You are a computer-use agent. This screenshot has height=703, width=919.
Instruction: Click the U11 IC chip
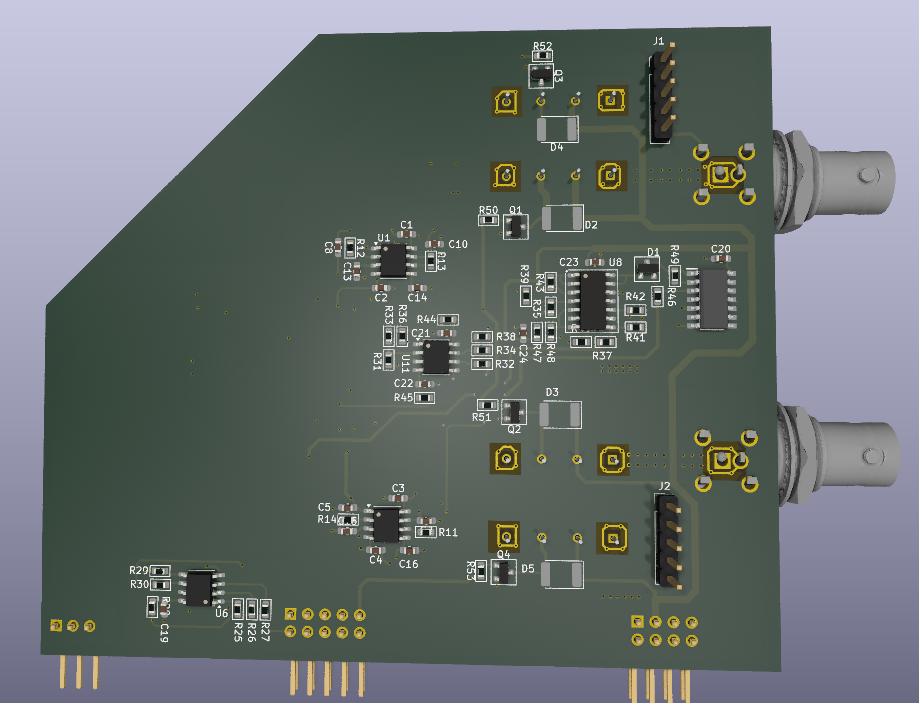436,357
